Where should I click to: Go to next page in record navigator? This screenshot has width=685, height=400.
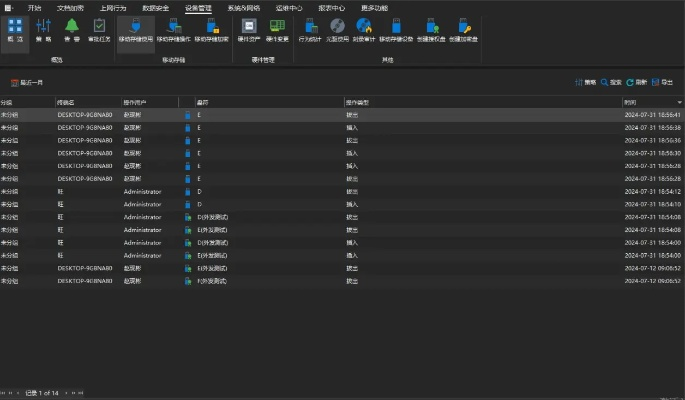click(74, 392)
